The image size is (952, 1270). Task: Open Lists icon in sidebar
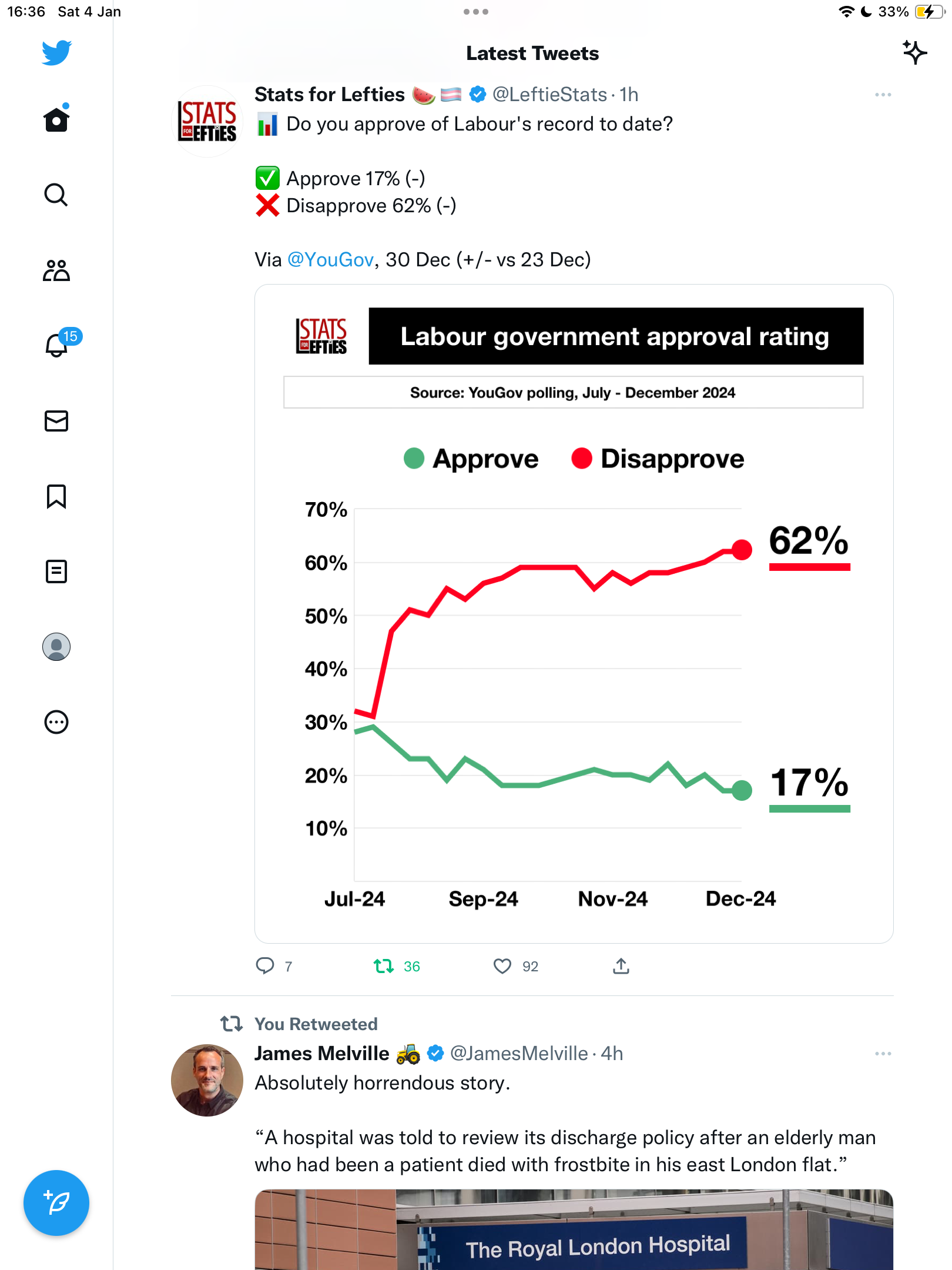point(56,571)
